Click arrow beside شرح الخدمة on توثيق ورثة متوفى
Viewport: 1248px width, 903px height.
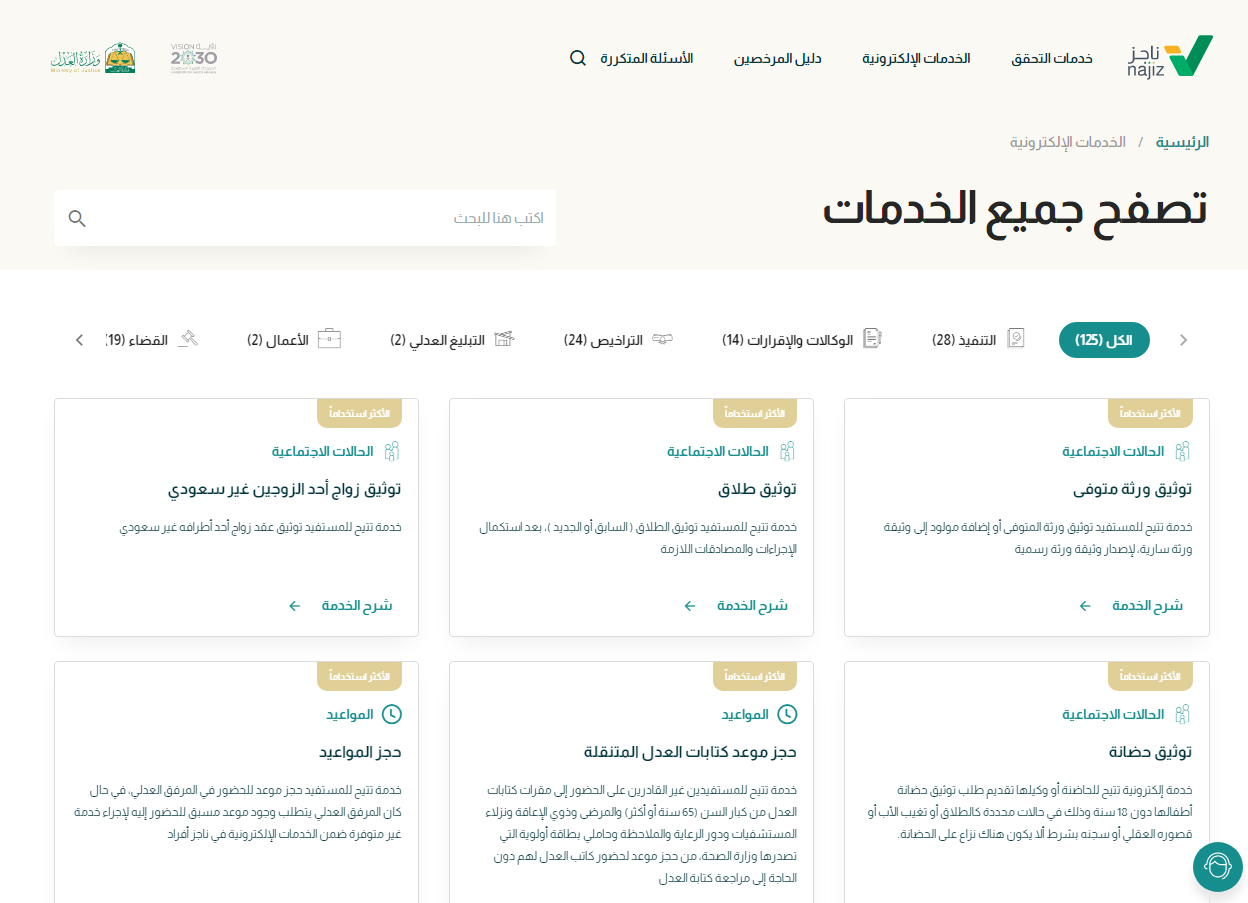pyautogui.click(x=1085, y=606)
